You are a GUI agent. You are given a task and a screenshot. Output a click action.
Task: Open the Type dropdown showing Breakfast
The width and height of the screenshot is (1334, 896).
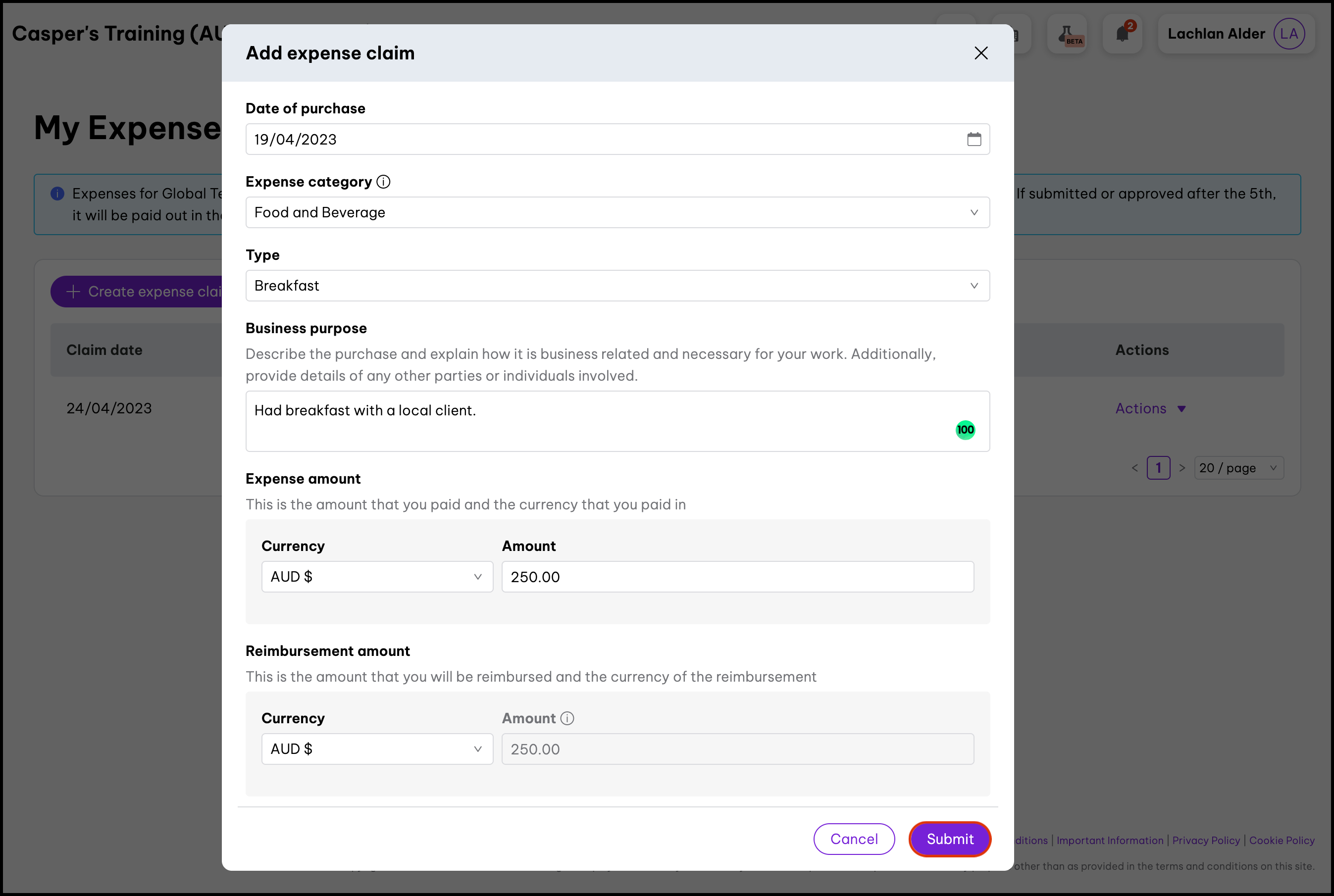click(617, 286)
